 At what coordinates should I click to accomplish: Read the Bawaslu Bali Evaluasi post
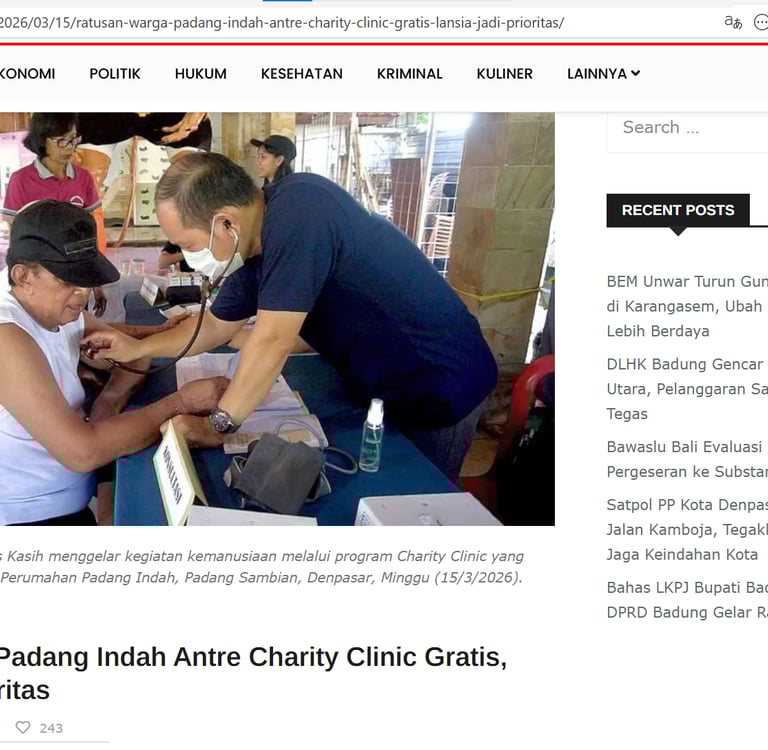pyautogui.click(x=687, y=459)
